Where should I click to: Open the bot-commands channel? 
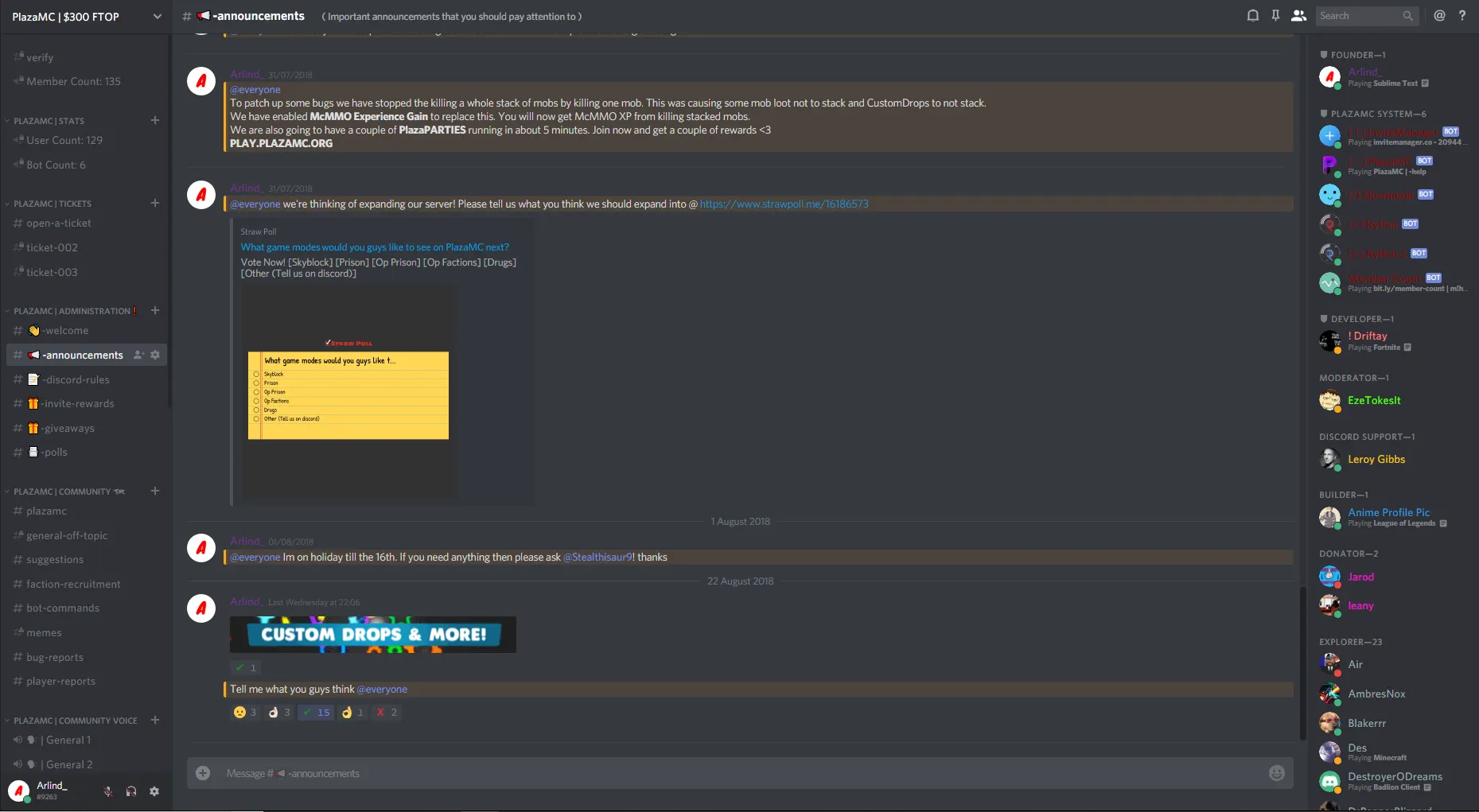click(x=86, y=608)
